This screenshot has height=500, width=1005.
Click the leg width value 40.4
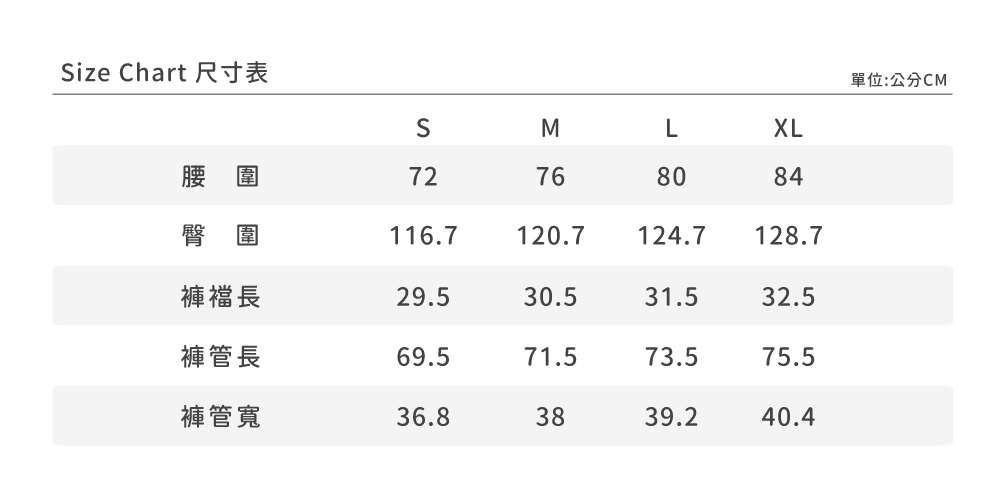[x=788, y=417]
